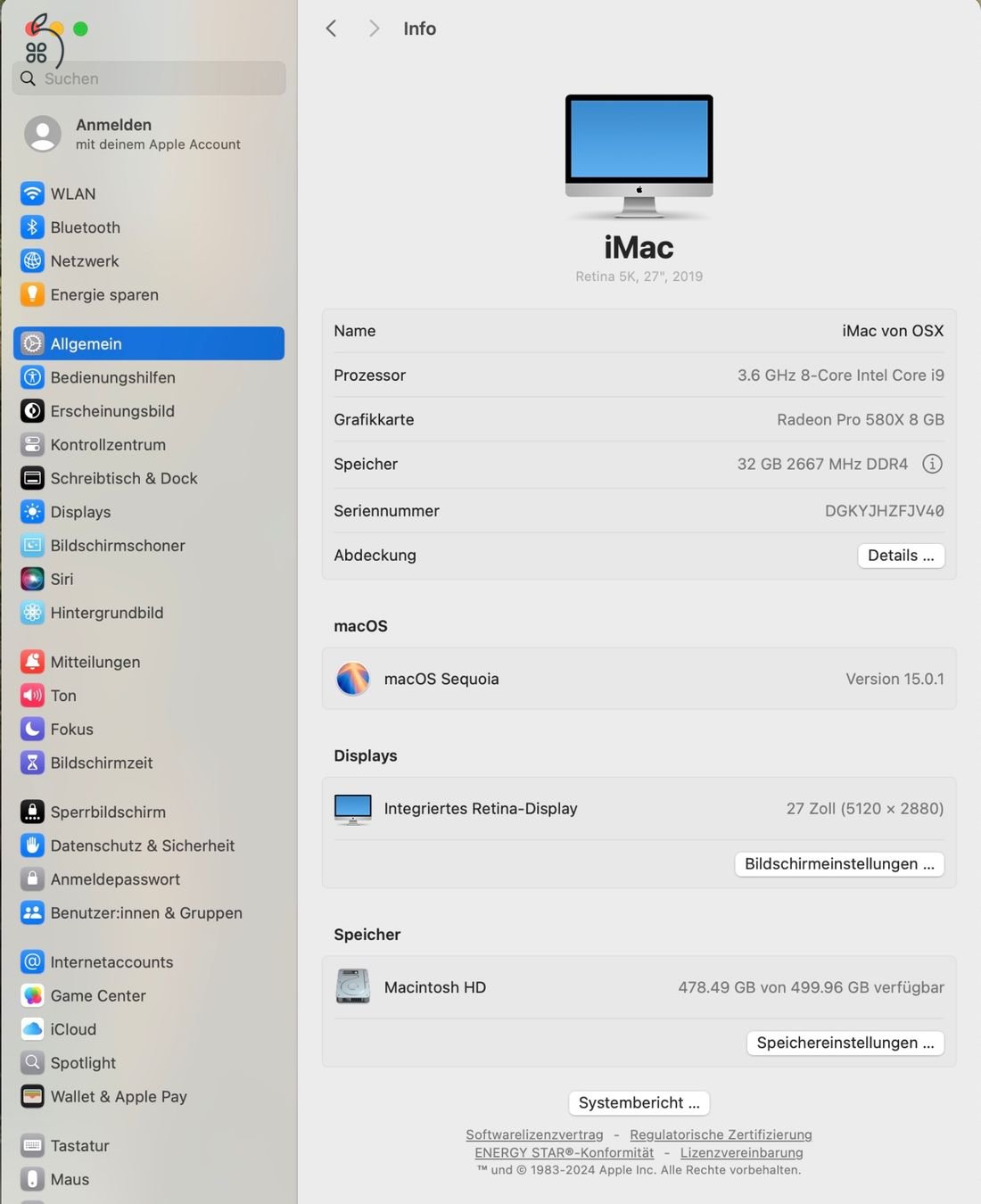Select the Internetaccounts @ icon
The height and width of the screenshot is (1204, 981).
coord(32,962)
